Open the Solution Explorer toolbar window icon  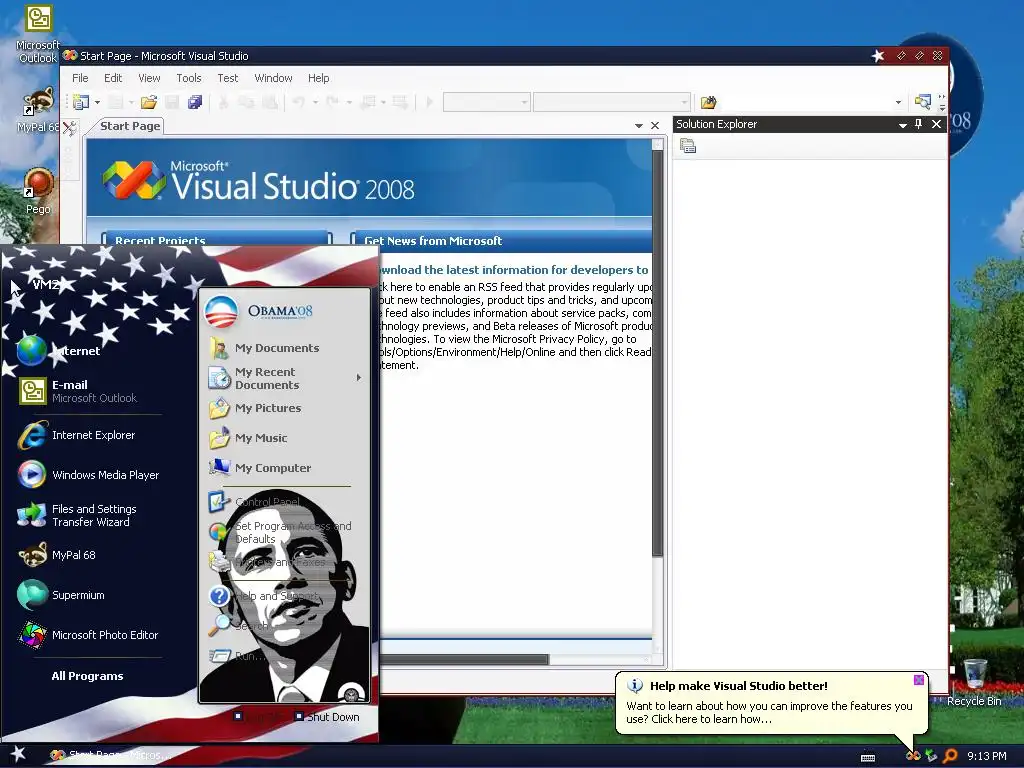[x=922, y=101]
